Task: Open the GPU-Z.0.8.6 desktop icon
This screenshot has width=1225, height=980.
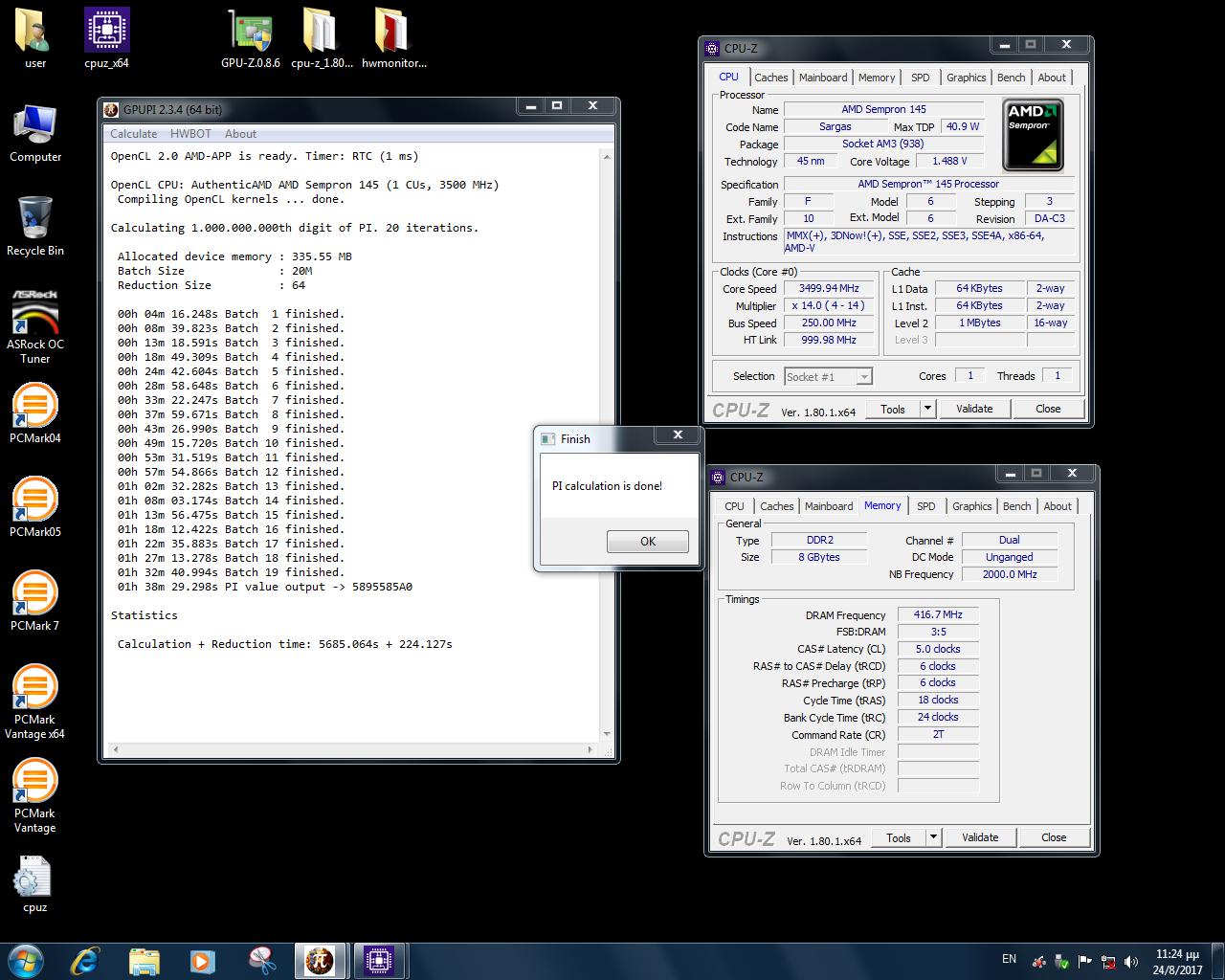Action: (x=251, y=38)
